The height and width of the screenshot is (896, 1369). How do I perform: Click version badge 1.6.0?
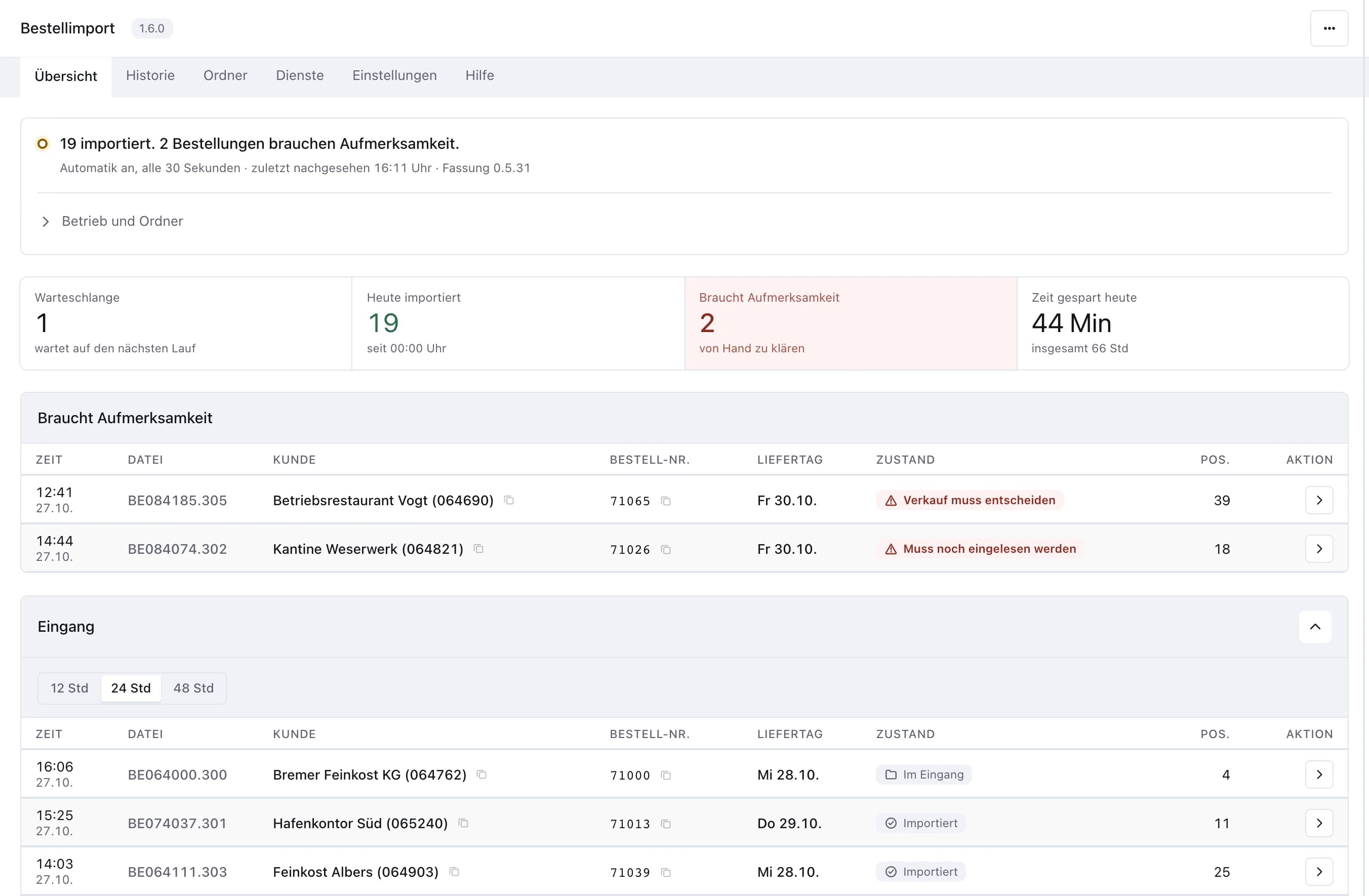152,28
